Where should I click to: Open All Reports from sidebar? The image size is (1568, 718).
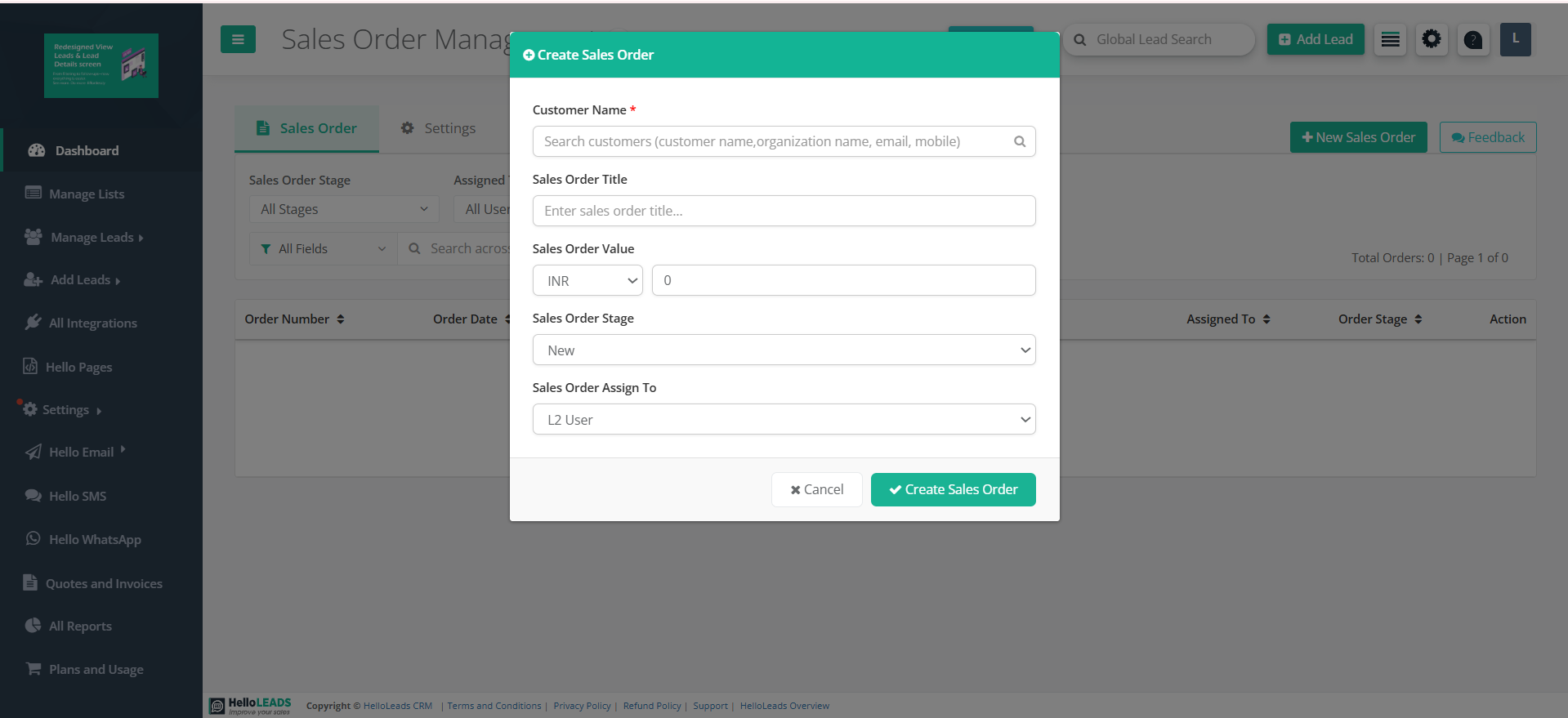coord(80,626)
